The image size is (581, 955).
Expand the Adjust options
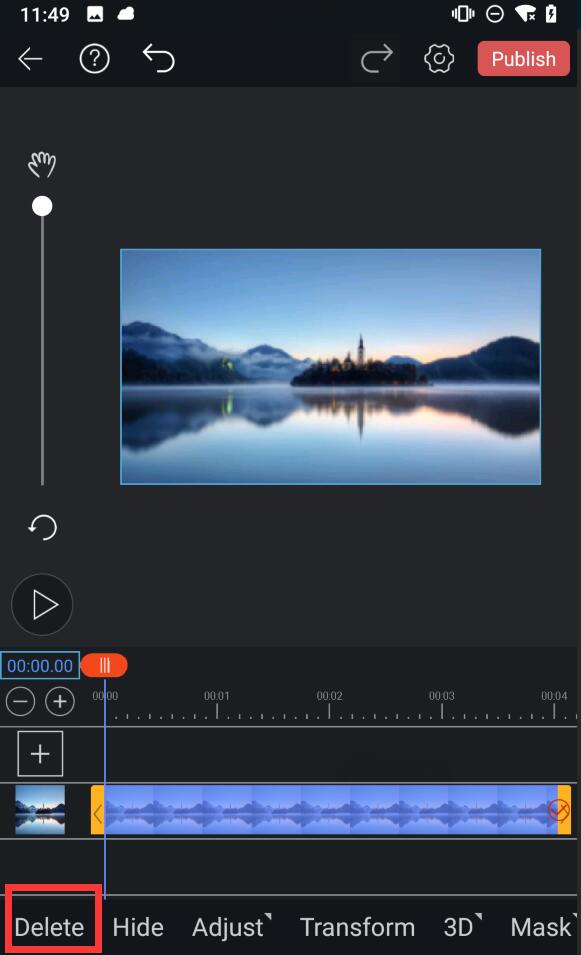[x=231, y=928]
